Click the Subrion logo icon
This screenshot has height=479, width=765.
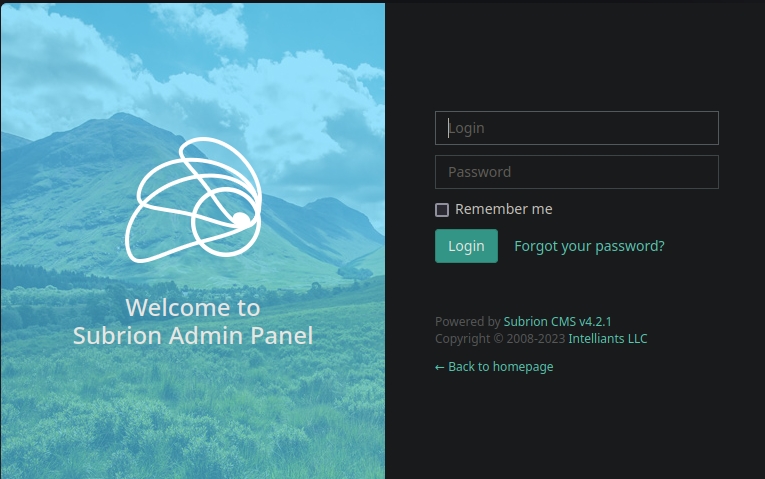pos(193,200)
